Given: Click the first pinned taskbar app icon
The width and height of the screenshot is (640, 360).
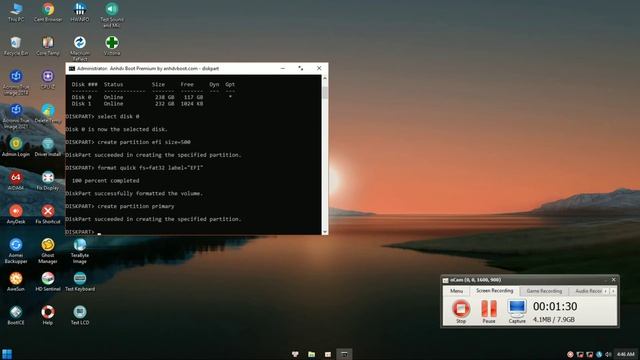Looking at the screenshot, I should coord(295,354).
